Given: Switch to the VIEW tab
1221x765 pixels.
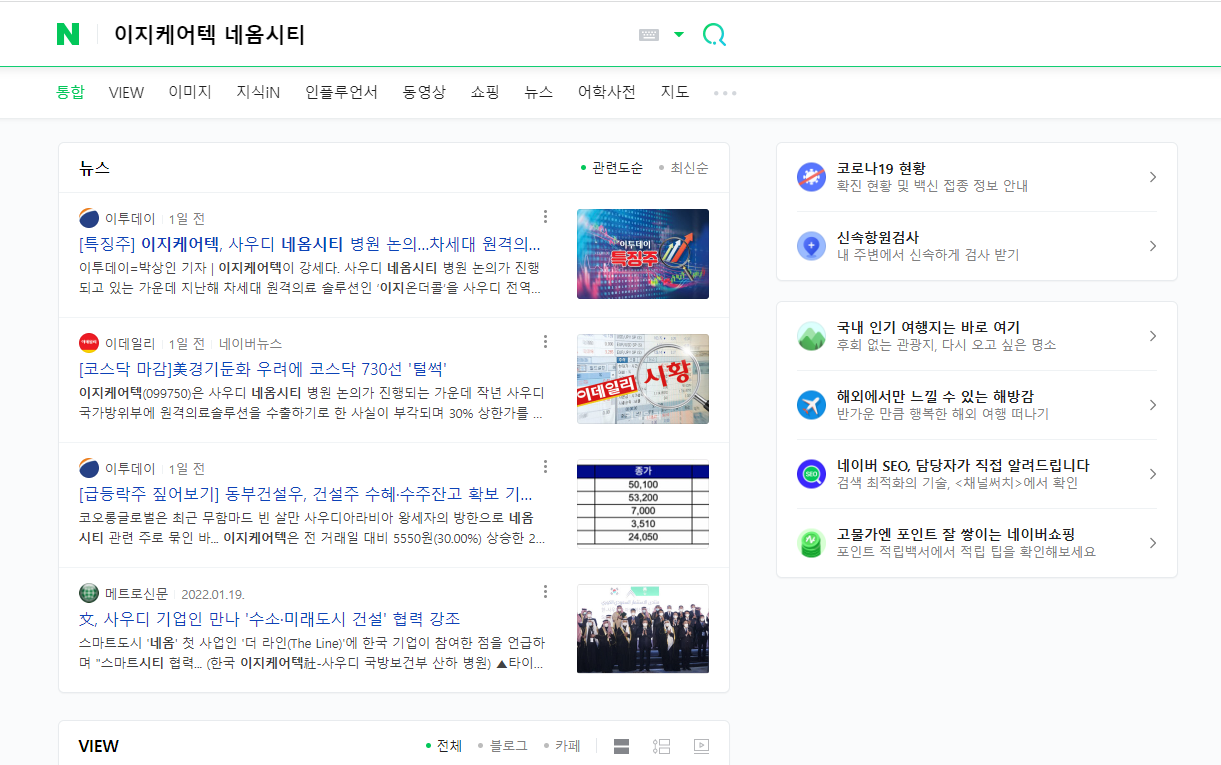Looking at the screenshot, I should [127, 92].
